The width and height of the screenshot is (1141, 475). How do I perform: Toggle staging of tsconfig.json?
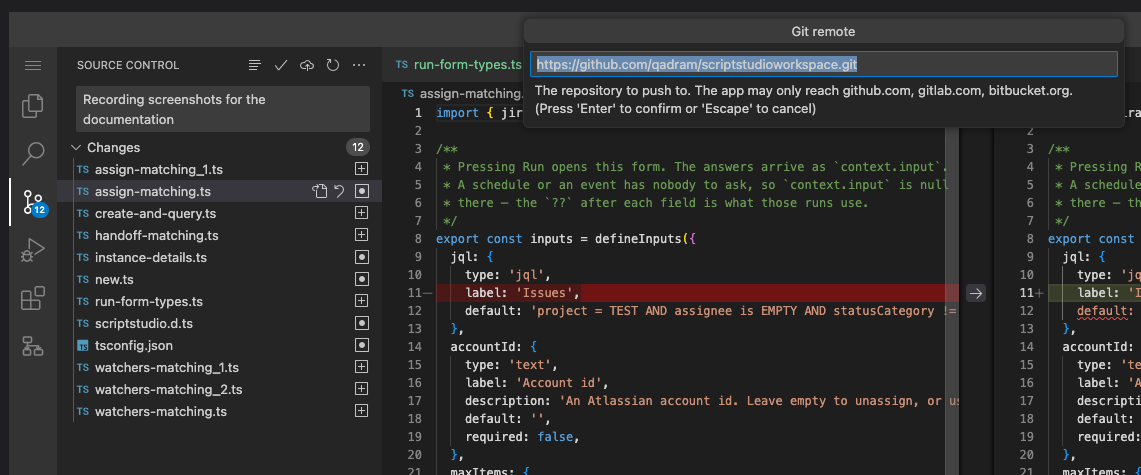(x=361, y=346)
